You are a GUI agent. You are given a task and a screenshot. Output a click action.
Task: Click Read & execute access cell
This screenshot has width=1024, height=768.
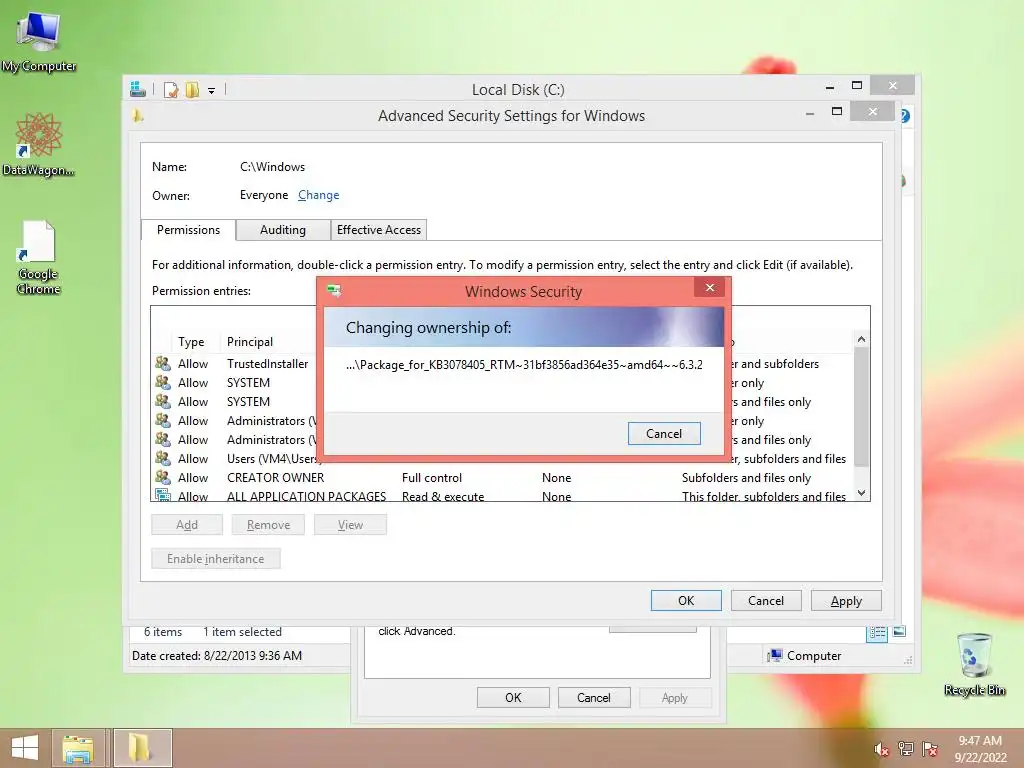pos(443,496)
